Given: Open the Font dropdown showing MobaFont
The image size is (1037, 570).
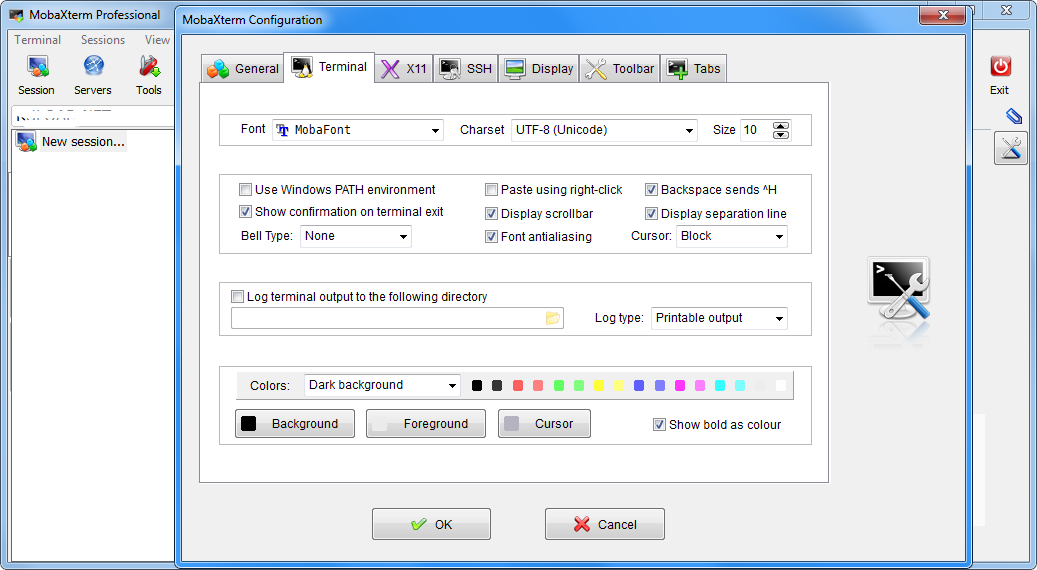Looking at the screenshot, I should pyautogui.click(x=358, y=130).
